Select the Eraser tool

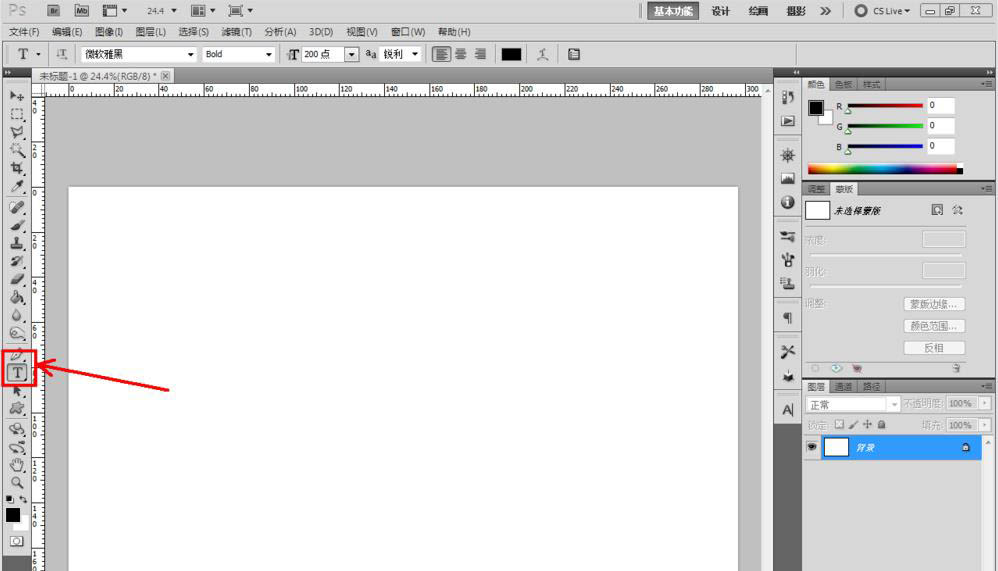pyautogui.click(x=17, y=279)
